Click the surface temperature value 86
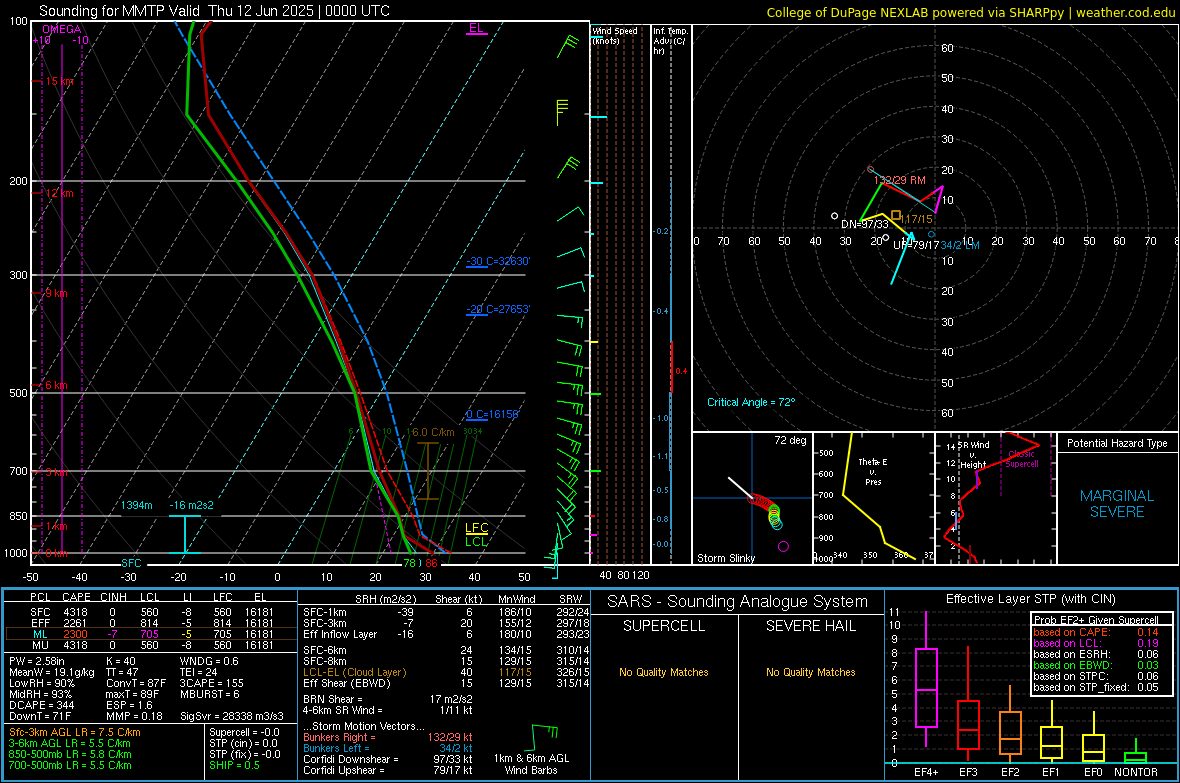 (431, 563)
